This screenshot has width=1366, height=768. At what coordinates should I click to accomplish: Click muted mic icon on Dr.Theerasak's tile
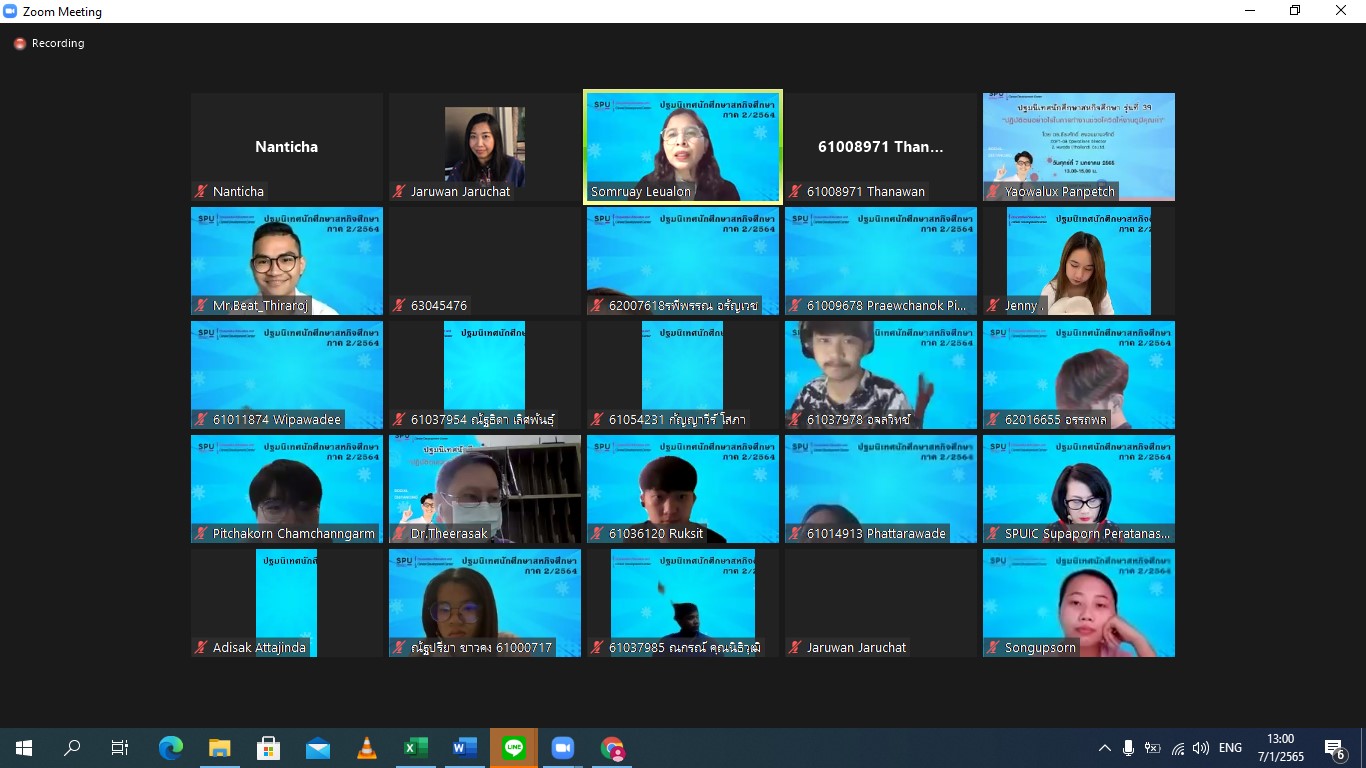pyautogui.click(x=400, y=533)
